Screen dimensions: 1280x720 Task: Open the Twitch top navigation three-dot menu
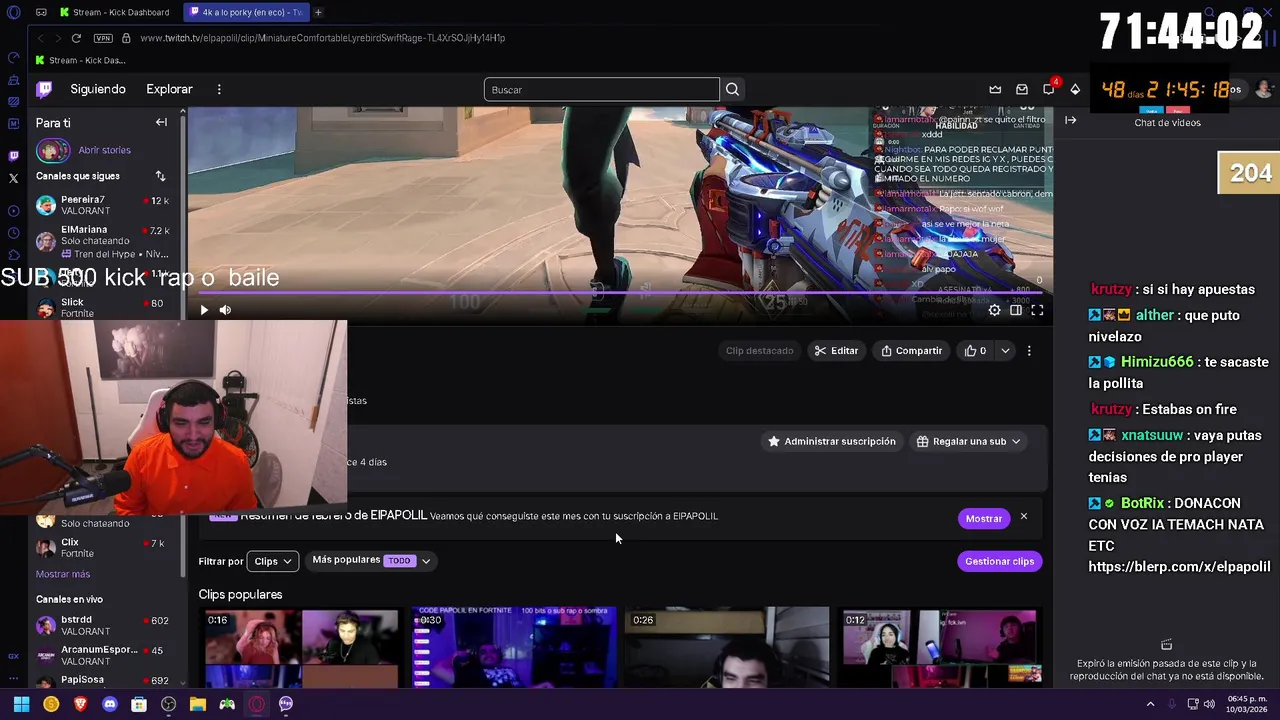(x=219, y=89)
